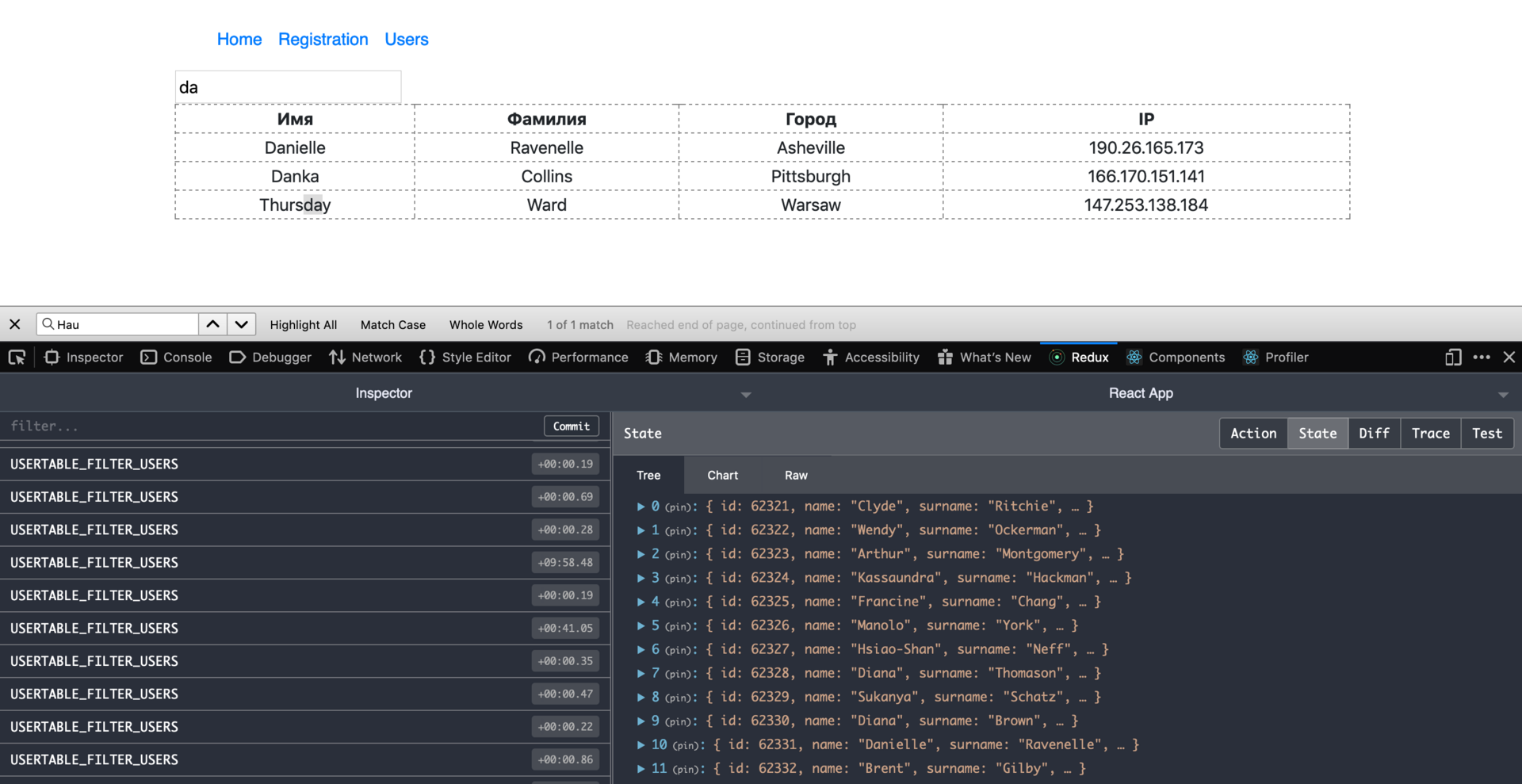Open the Accessibility panel
This screenshot has height=784, width=1522.
point(871,358)
